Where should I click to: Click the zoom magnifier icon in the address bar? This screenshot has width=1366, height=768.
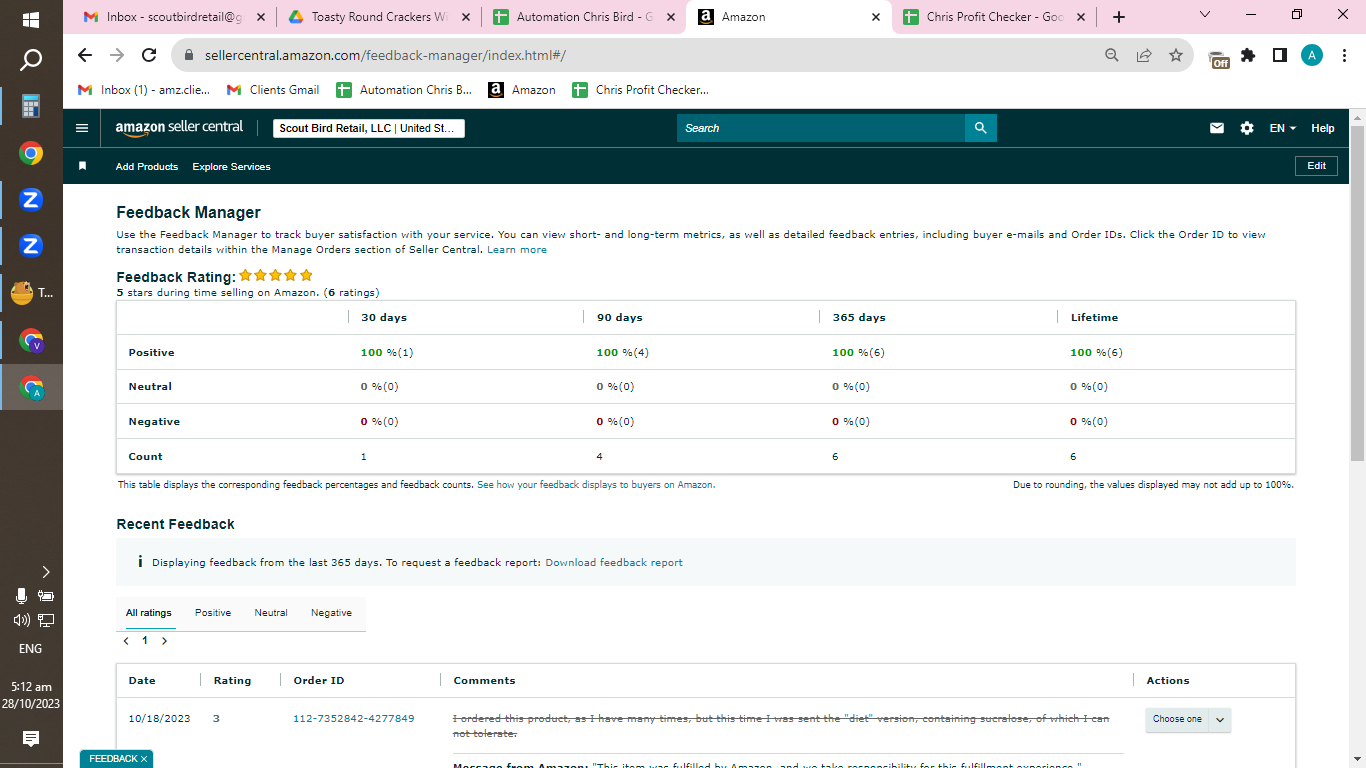[x=1112, y=56]
